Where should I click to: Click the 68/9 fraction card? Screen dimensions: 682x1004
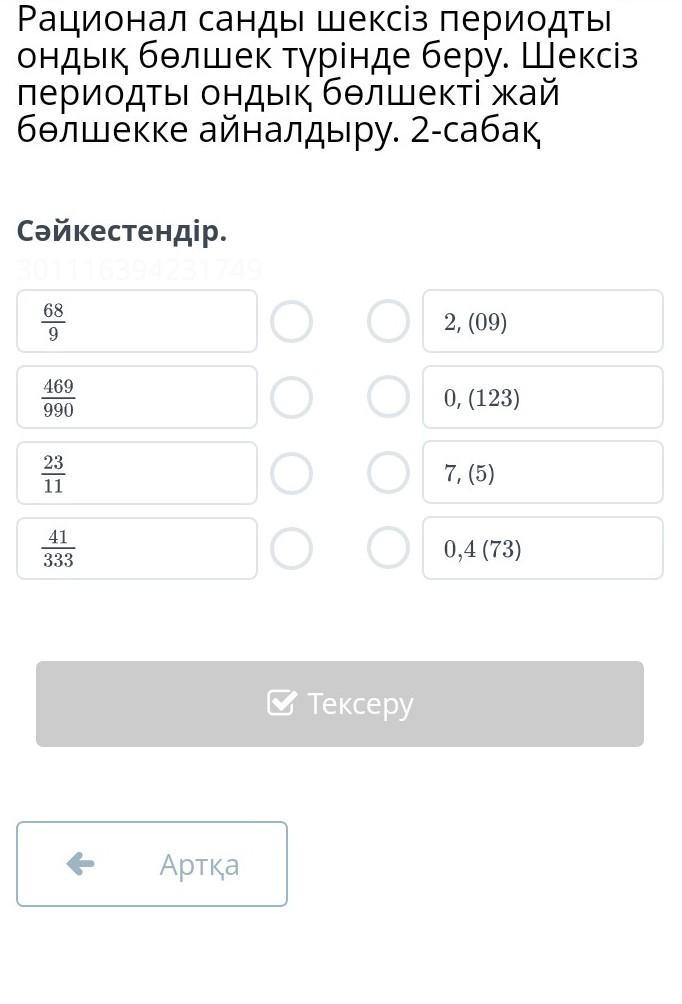tap(137, 322)
